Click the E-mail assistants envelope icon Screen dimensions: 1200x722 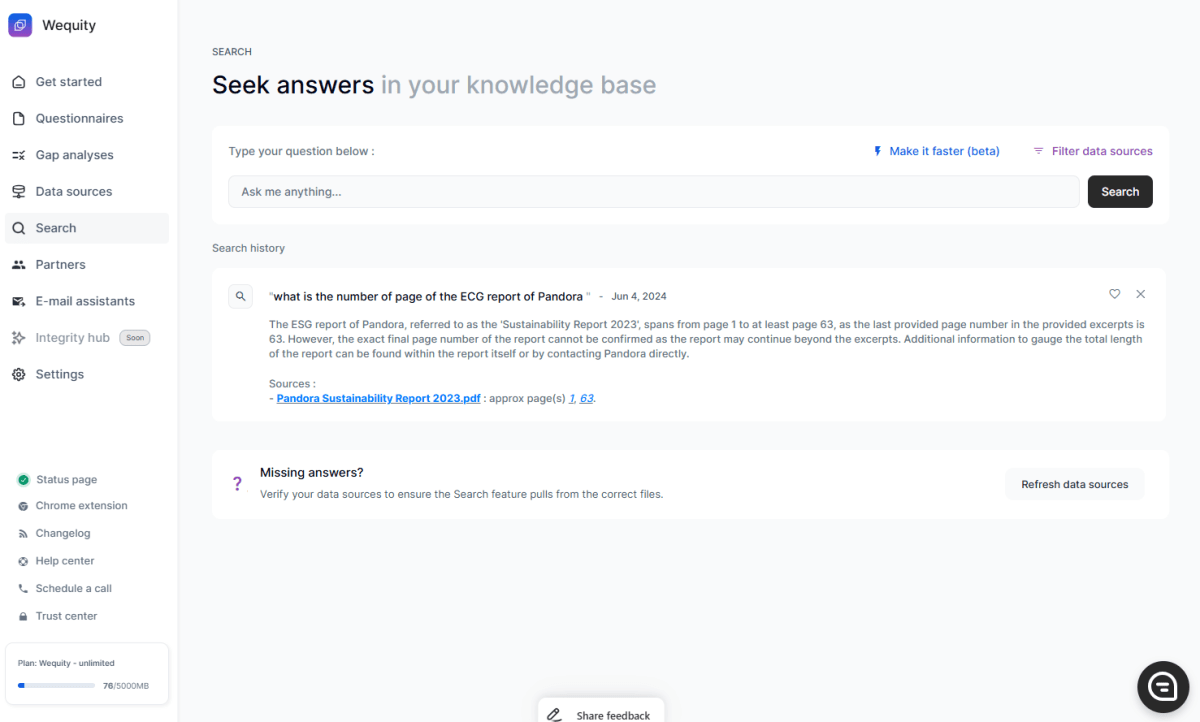(18, 301)
